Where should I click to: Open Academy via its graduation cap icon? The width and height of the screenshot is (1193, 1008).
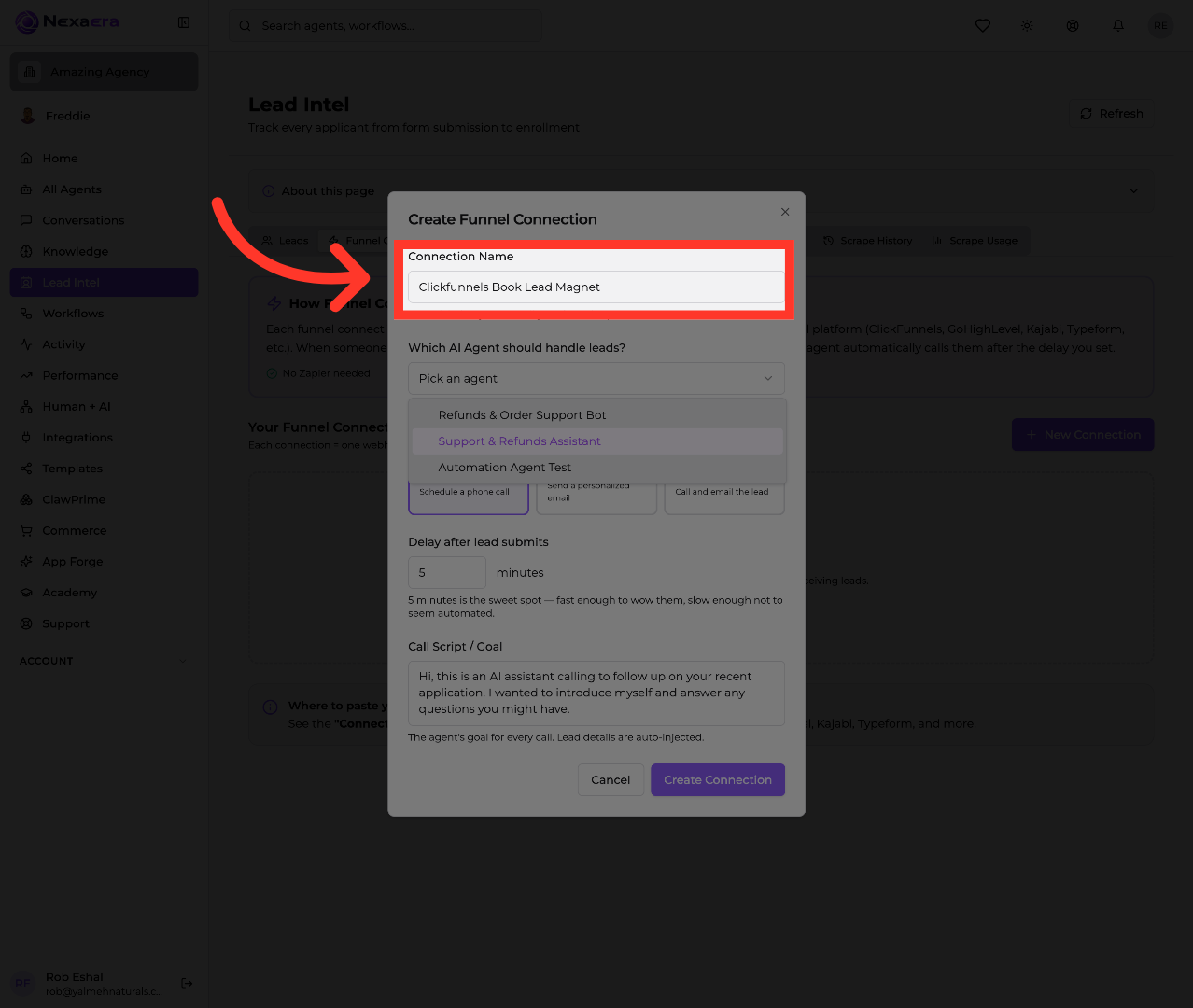(26, 593)
